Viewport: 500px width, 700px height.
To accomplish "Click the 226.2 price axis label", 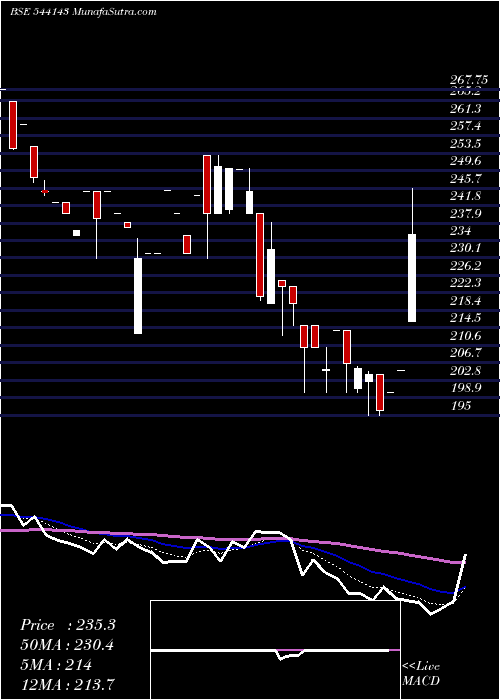I will point(466,266).
